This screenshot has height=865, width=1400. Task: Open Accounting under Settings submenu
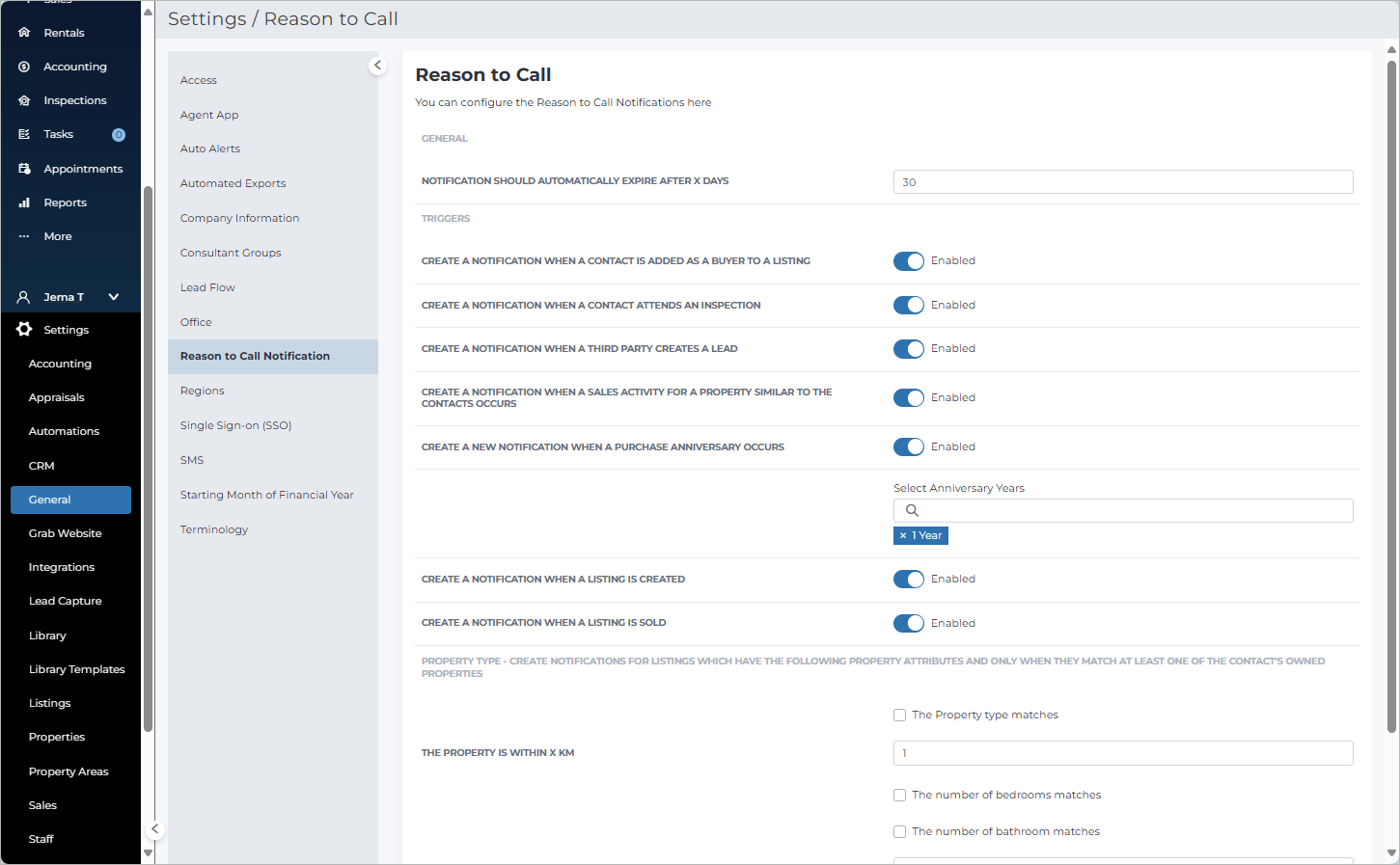(60, 364)
